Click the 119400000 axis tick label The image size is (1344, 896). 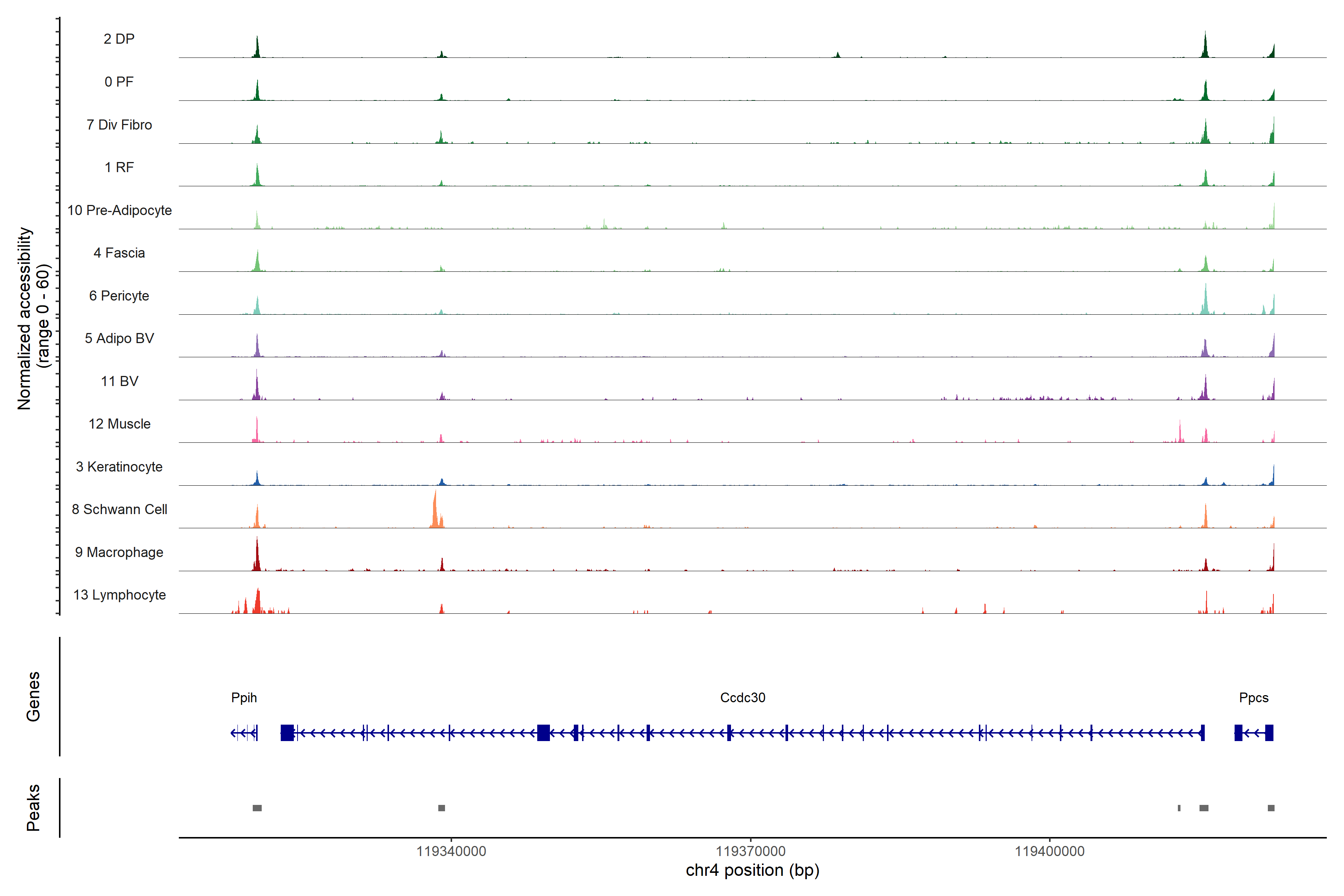[1049, 852]
